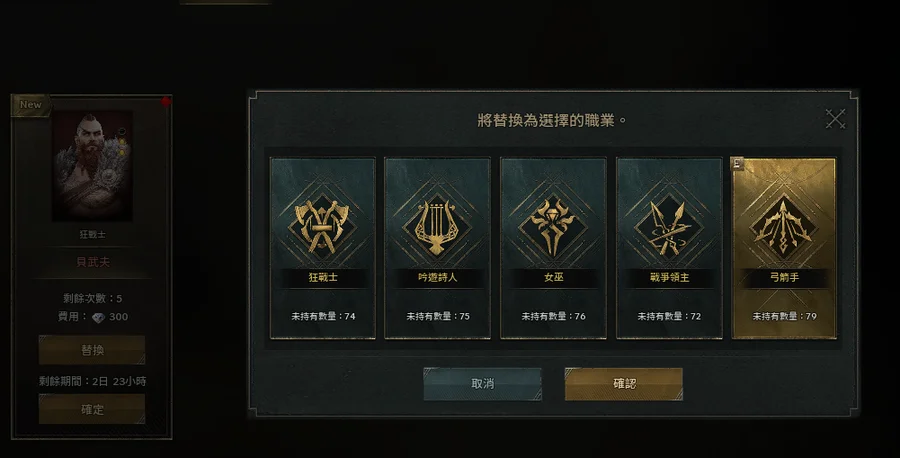Click the red gem on hero card corner
The height and width of the screenshot is (458, 900).
166,102
